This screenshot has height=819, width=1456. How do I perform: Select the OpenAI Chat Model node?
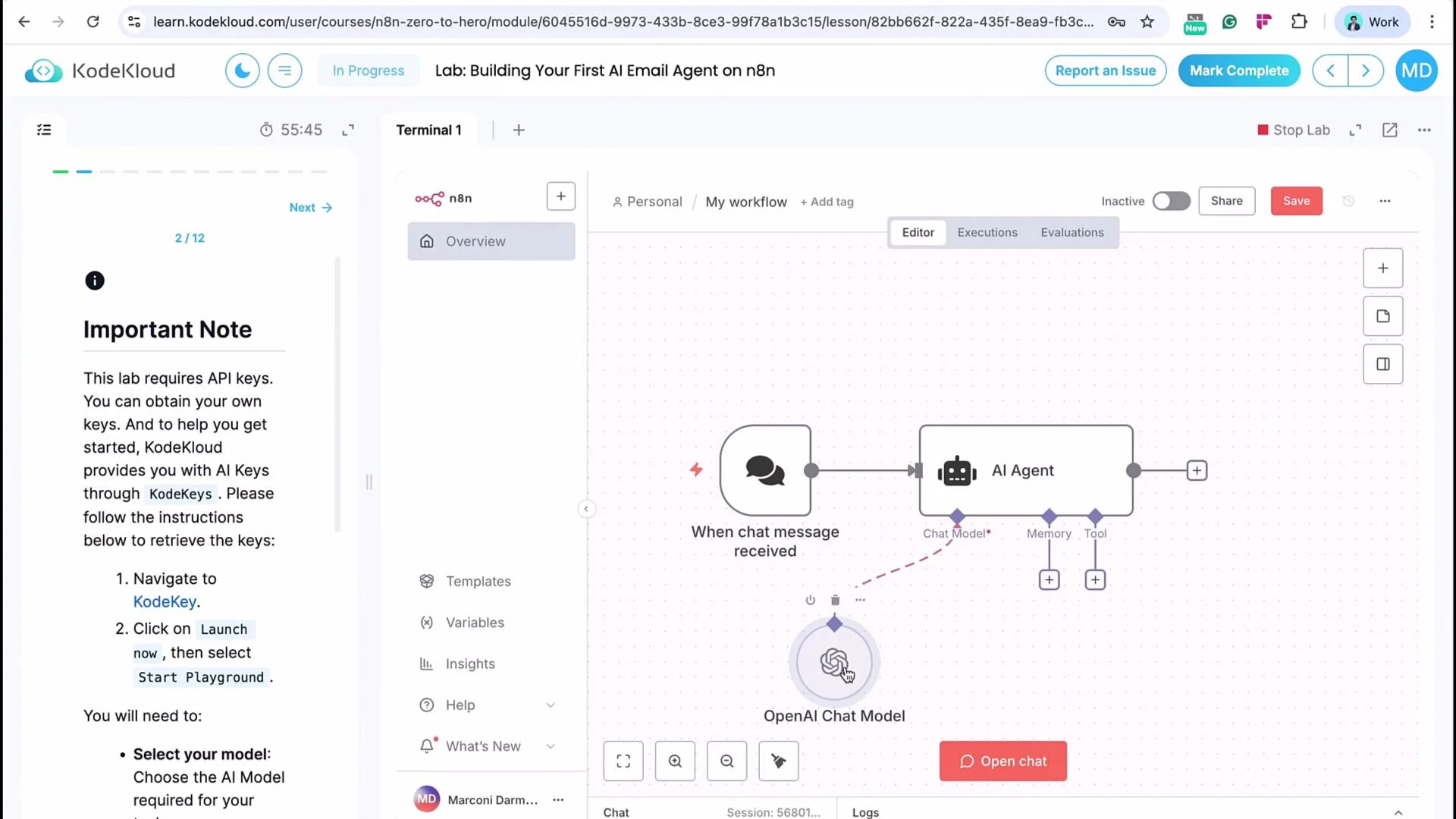click(x=834, y=663)
